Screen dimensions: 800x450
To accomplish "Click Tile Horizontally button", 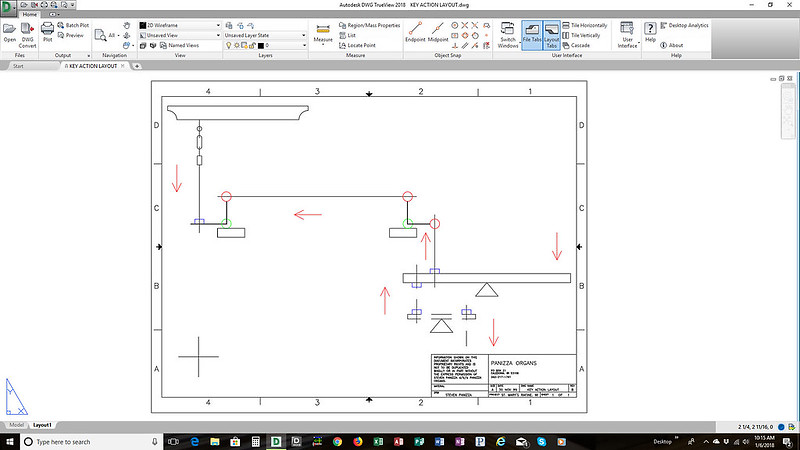I will [589, 23].
